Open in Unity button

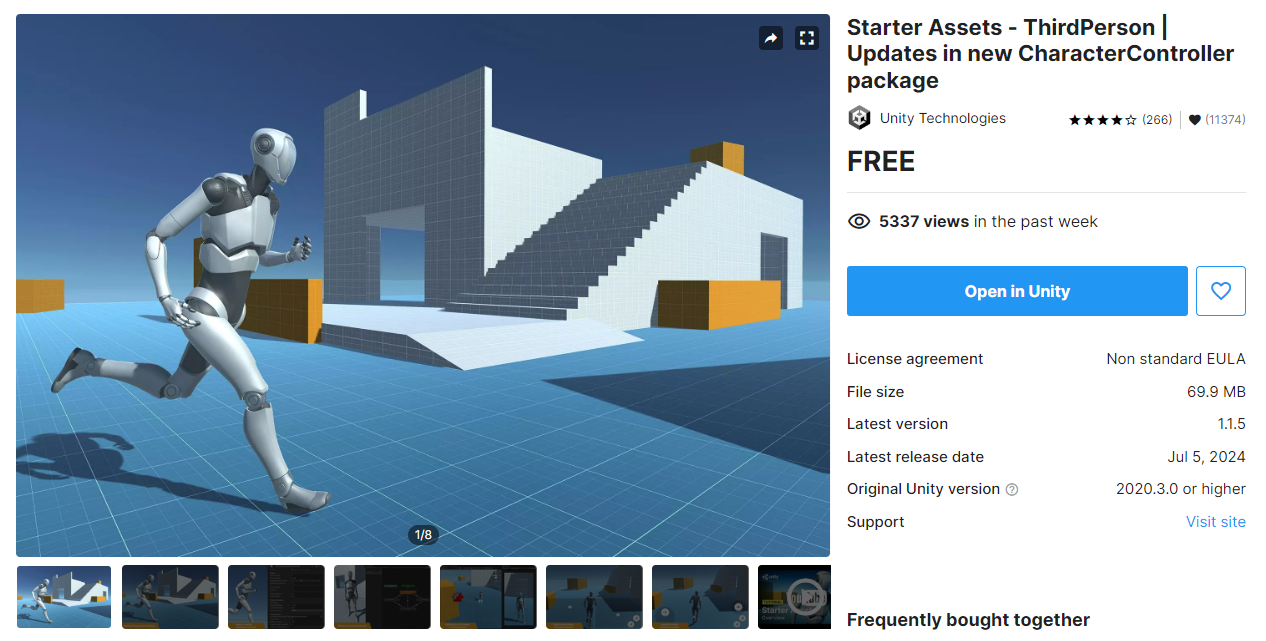[1017, 291]
